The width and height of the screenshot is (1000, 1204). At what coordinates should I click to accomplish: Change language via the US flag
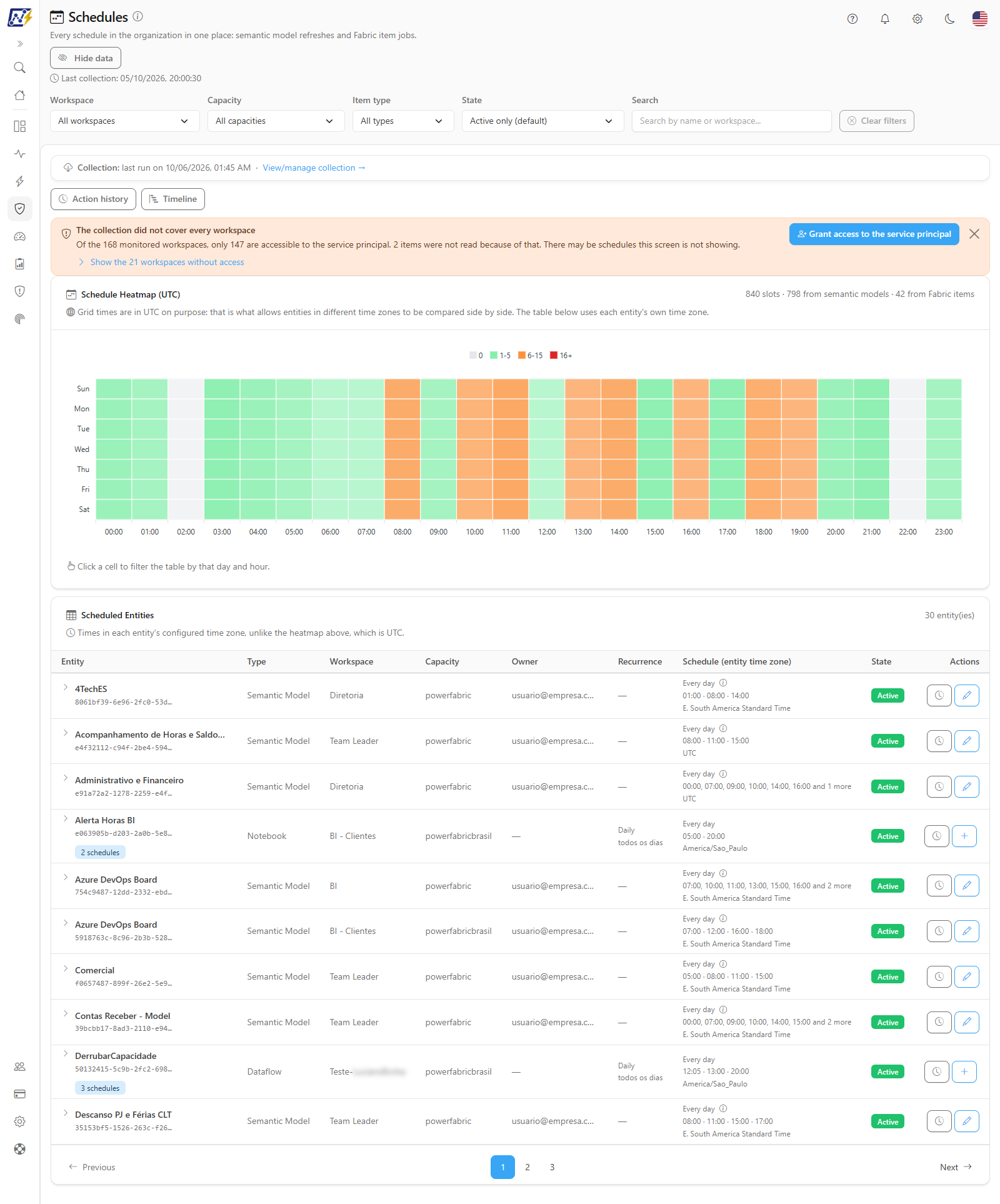[x=980, y=19]
